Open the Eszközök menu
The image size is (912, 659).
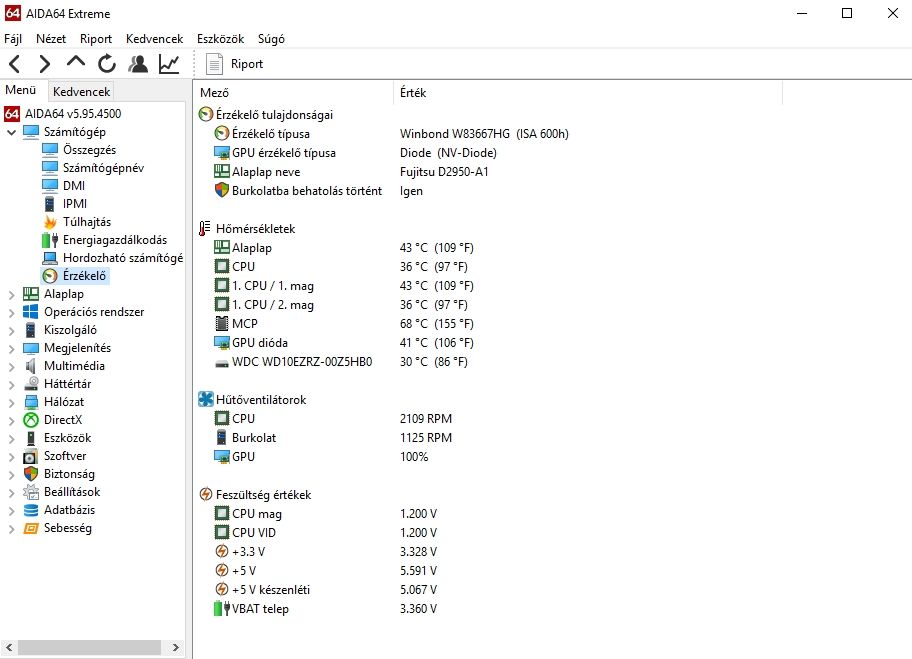220,39
